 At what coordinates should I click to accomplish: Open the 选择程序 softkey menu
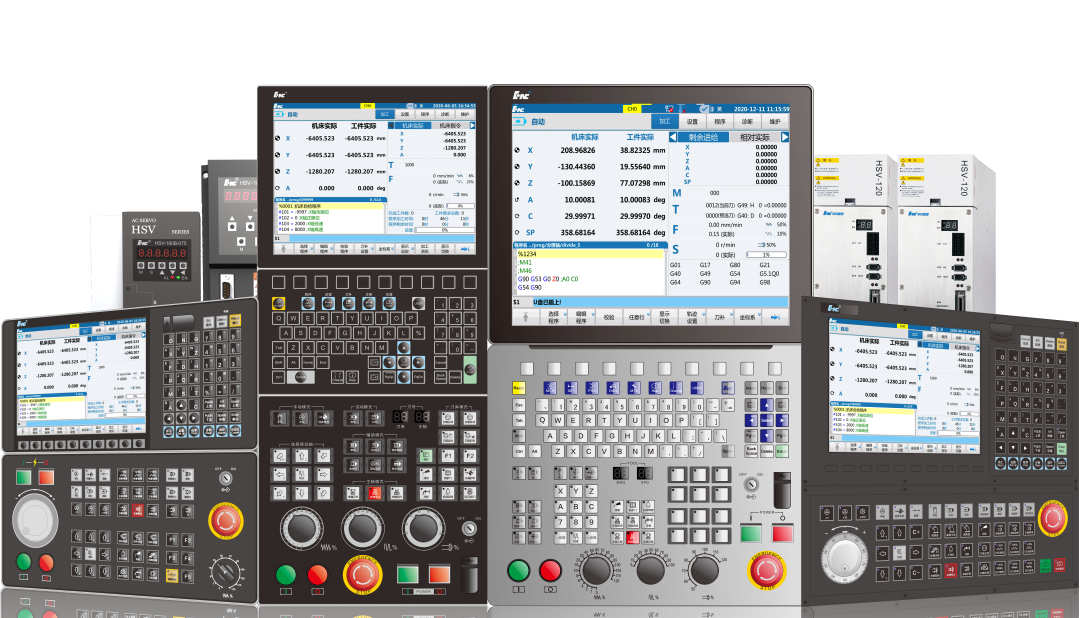click(554, 317)
